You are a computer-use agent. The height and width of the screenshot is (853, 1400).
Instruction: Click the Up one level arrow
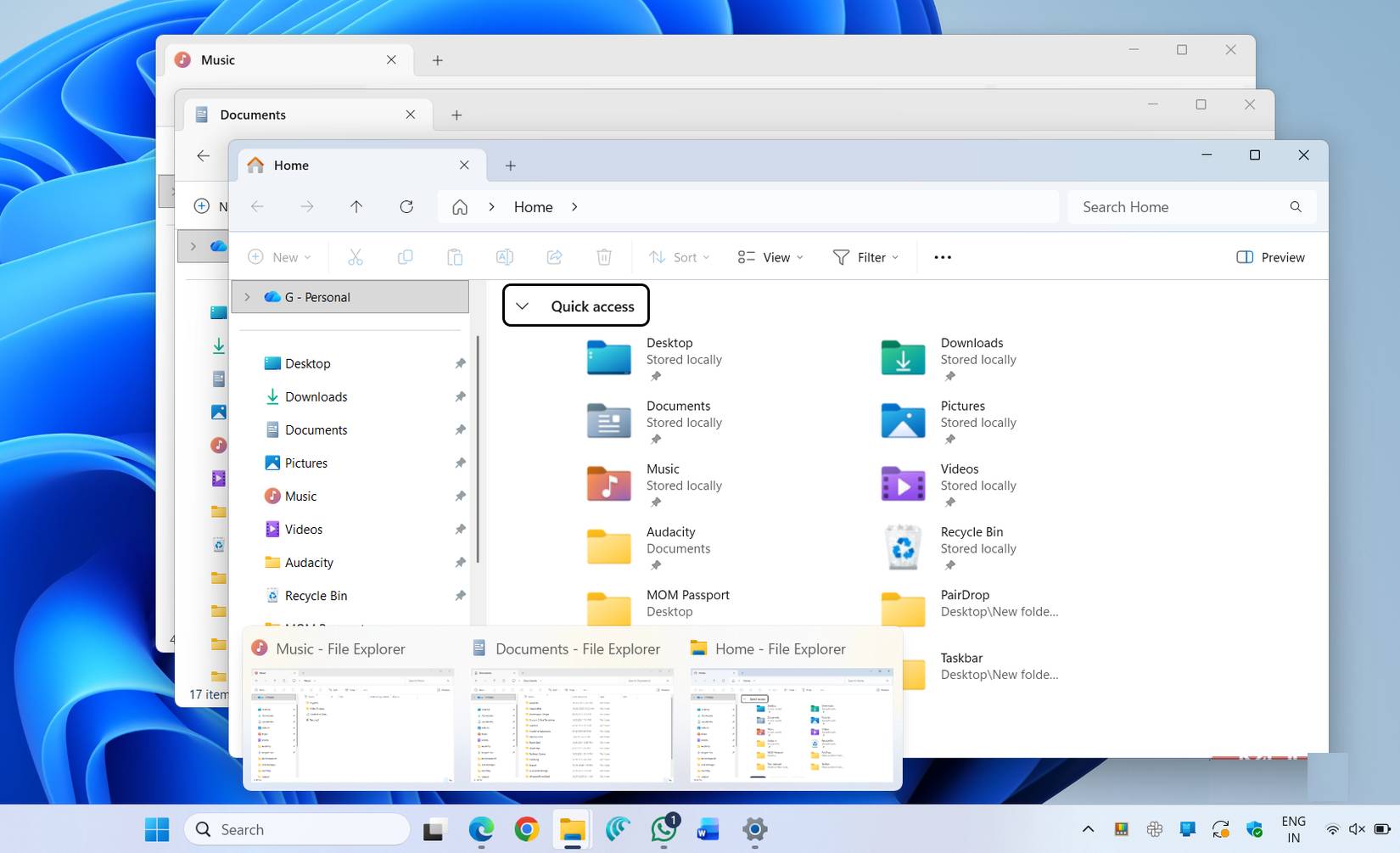point(356,206)
